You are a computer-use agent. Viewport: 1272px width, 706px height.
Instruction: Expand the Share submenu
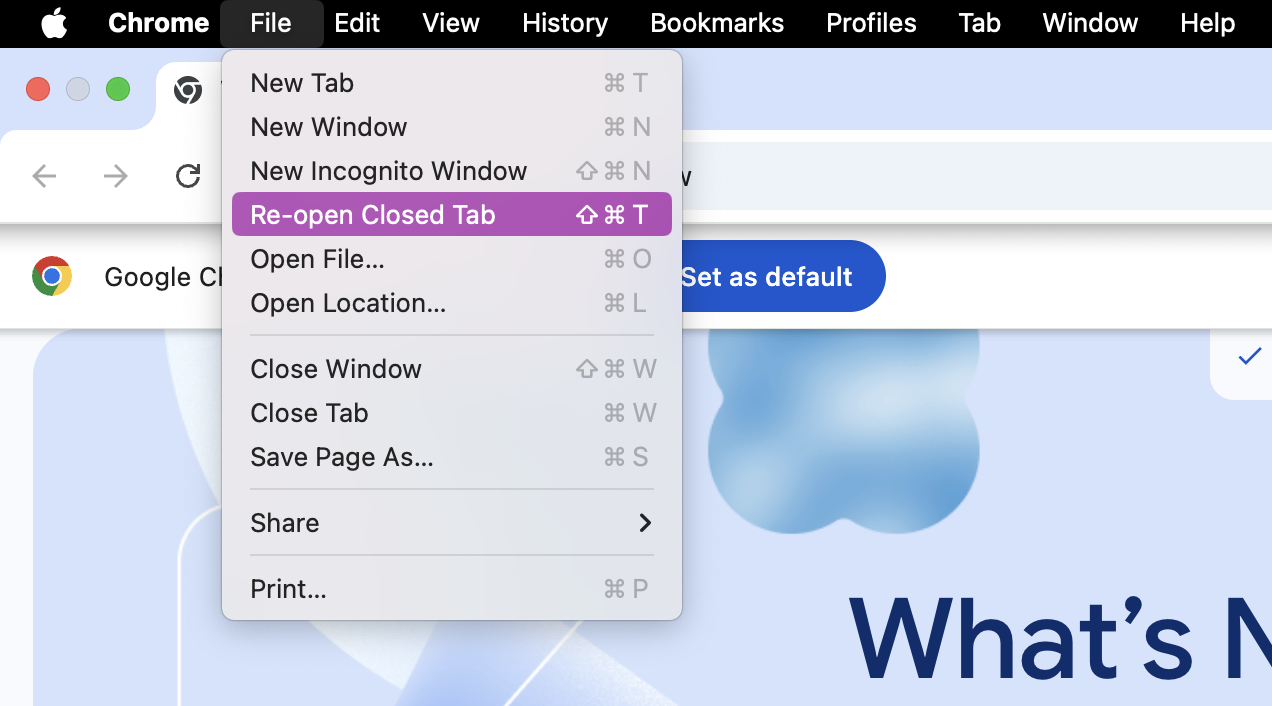pos(284,522)
